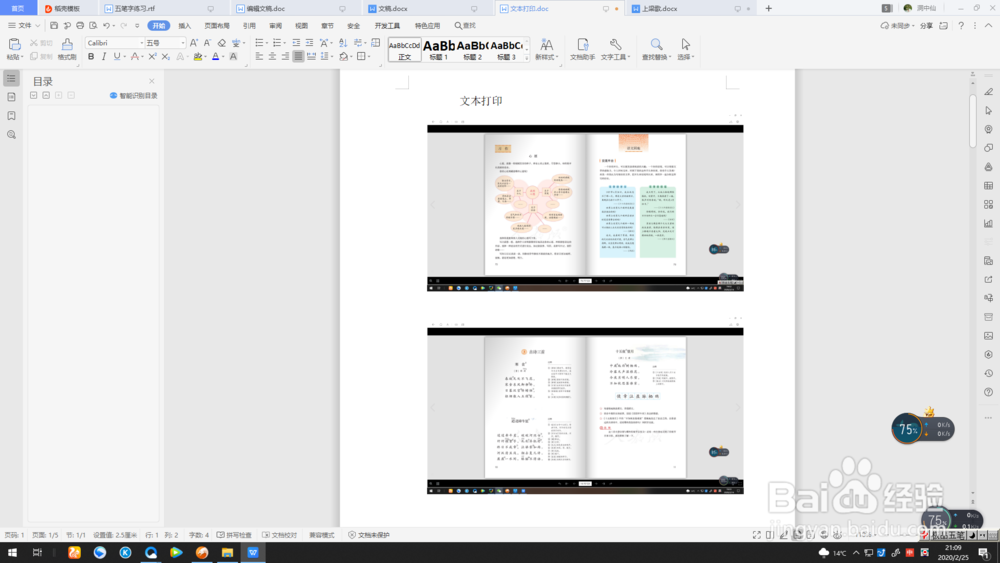Open the 文件 file menu dropdown
This screenshot has height=563, width=1000.
tap(24, 26)
